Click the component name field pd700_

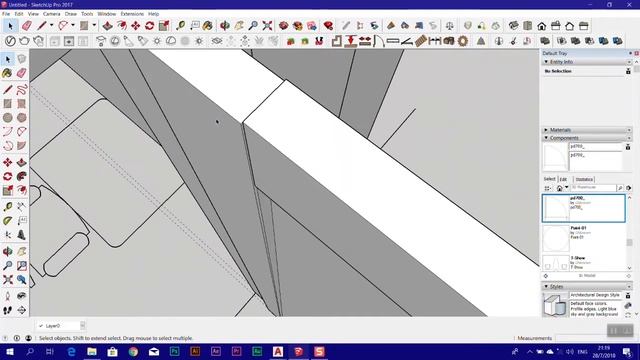(596, 147)
